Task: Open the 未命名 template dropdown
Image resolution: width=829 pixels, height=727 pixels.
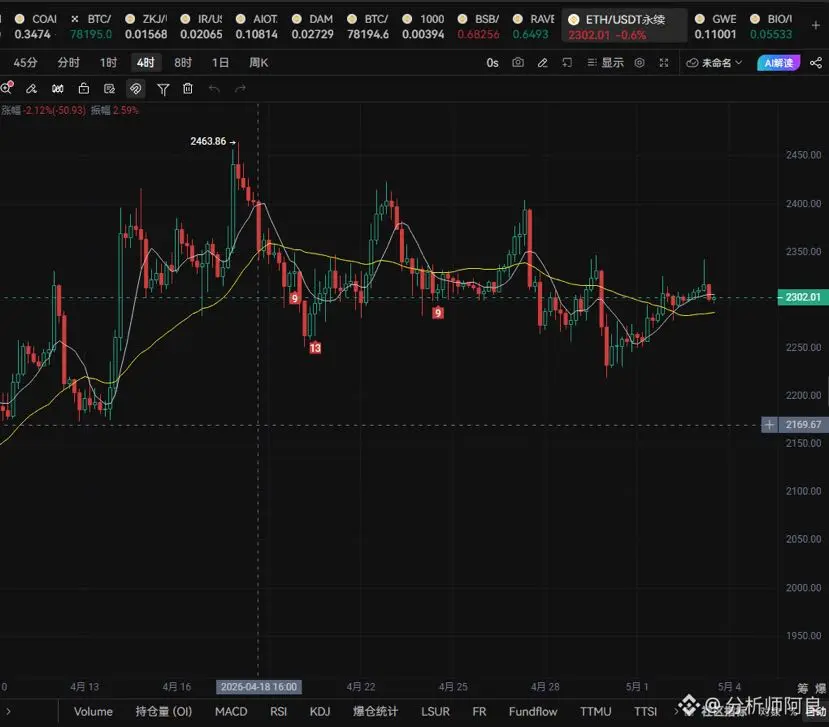Action: point(714,63)
